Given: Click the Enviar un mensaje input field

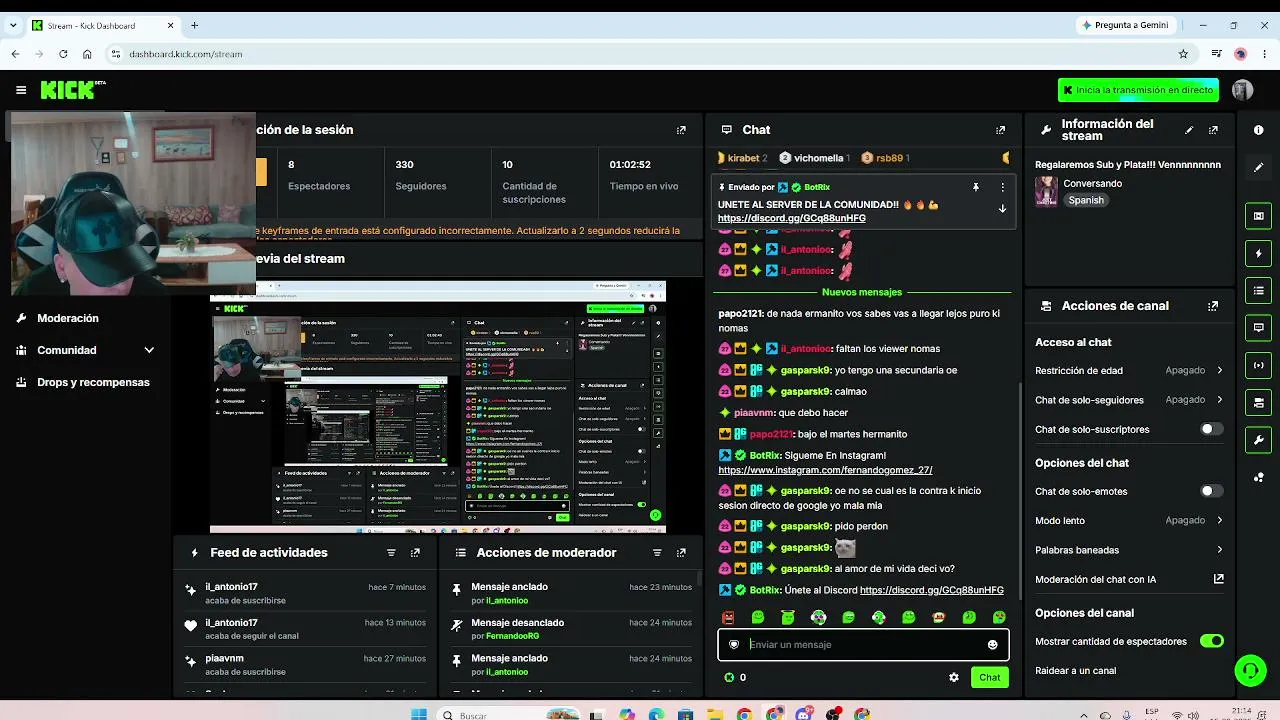Looking at the screenshot, I should coord(863,645).
